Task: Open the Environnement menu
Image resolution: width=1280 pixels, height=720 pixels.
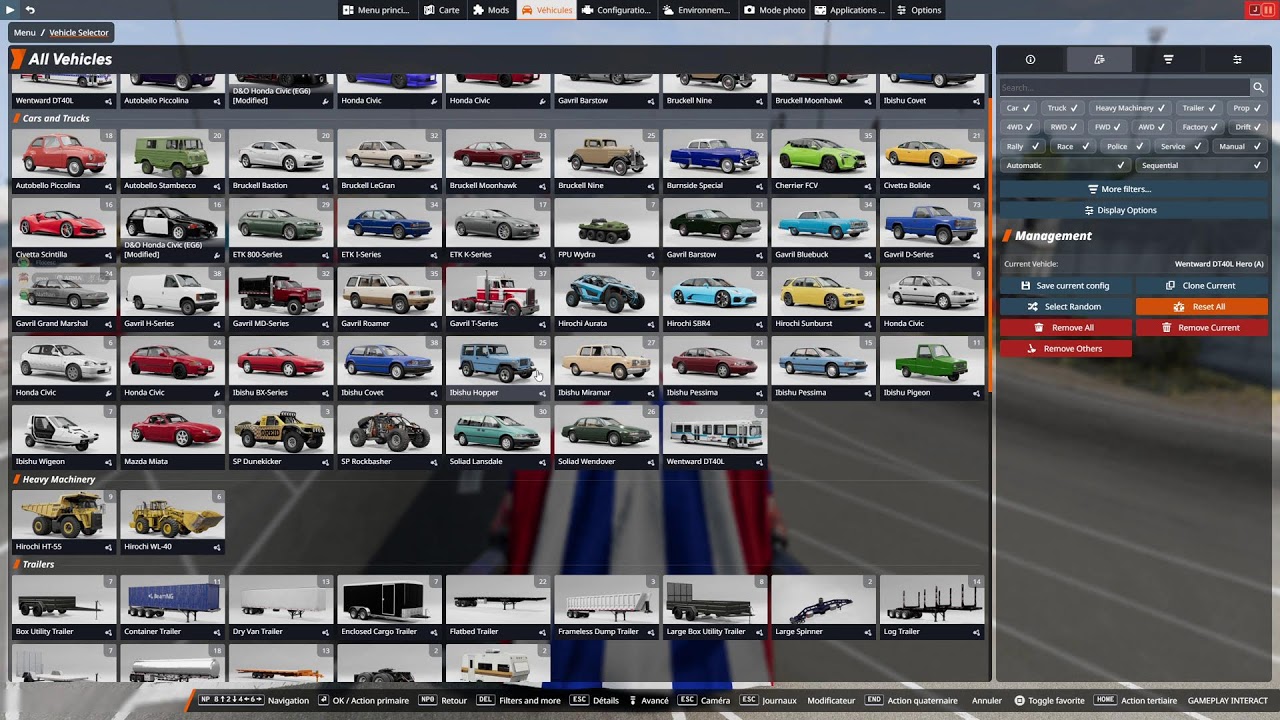Action: coord(697,10)
